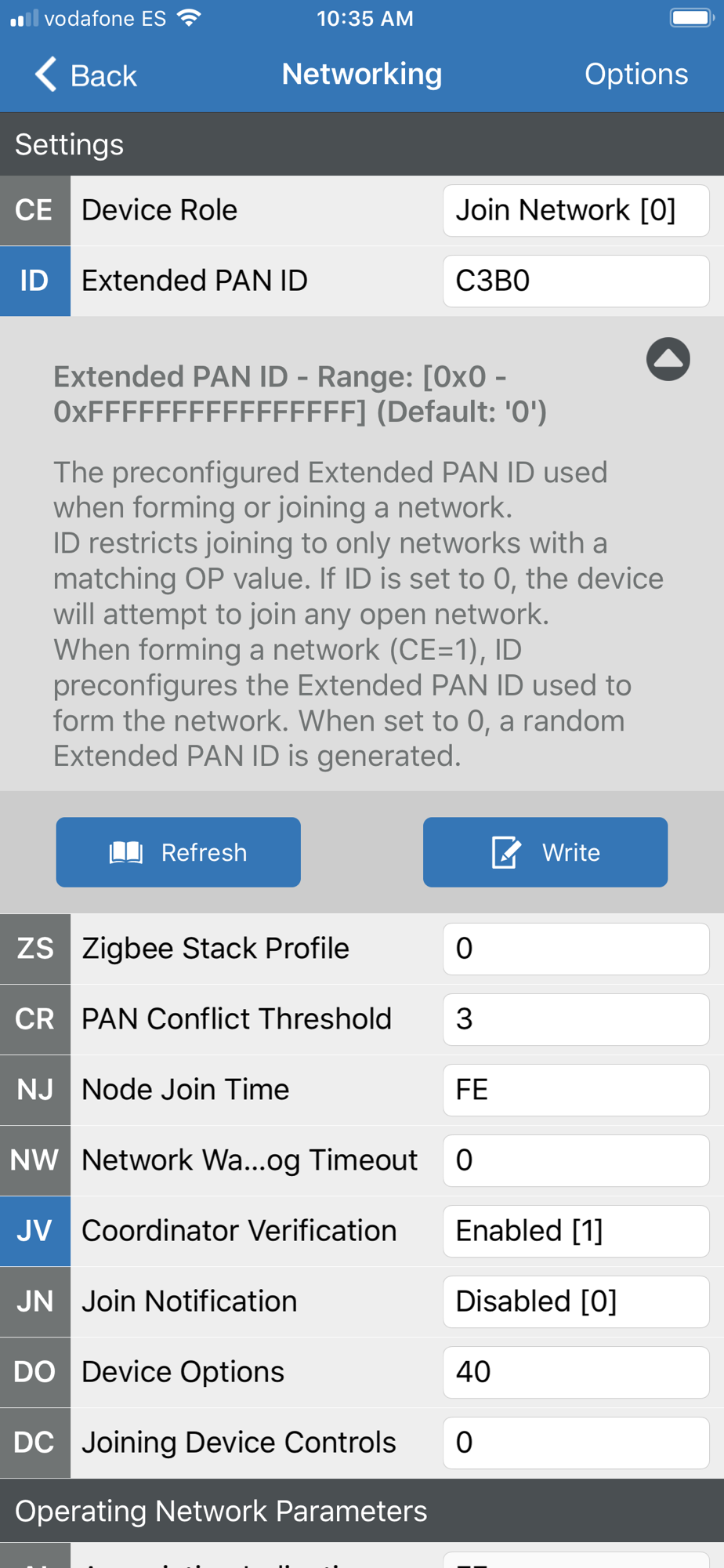Open Join Notification Disabled [0] selector

[x=576, y=1301]
